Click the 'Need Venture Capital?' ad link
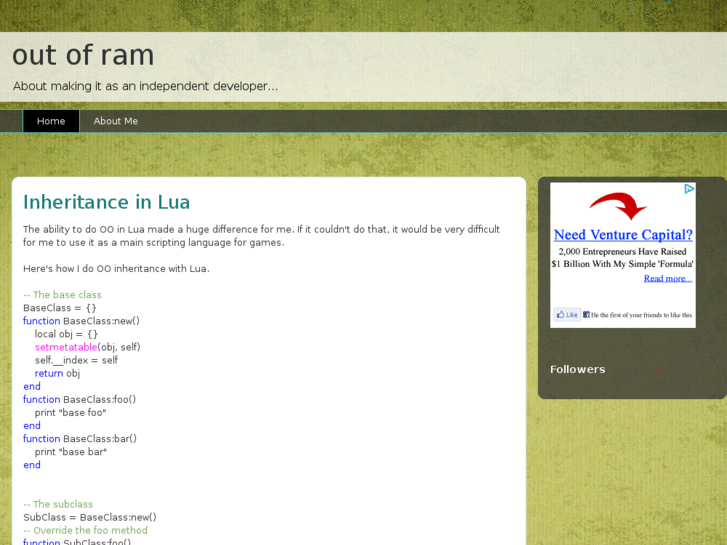 623,235
